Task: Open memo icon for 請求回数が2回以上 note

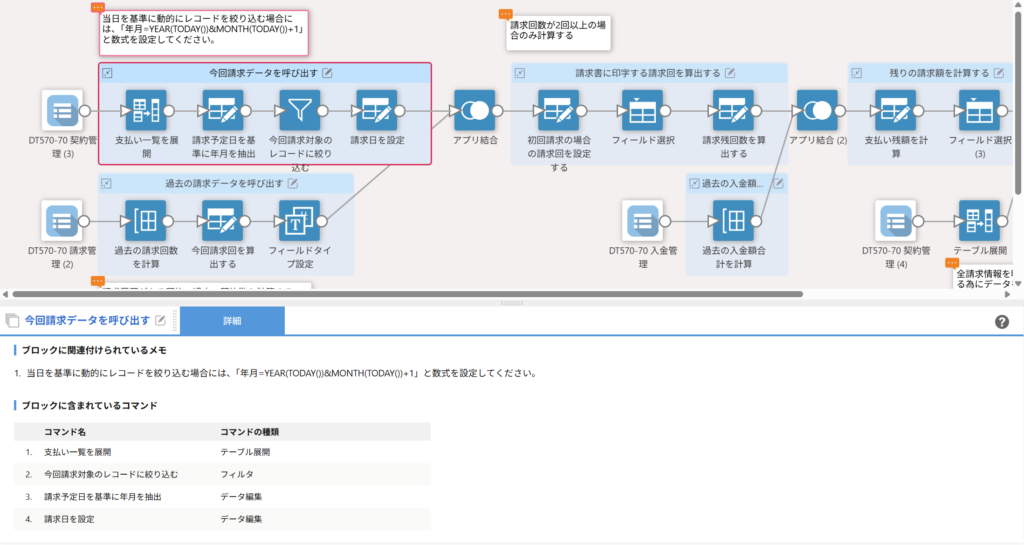Action: pyautogui.click(x=505, y=14)
